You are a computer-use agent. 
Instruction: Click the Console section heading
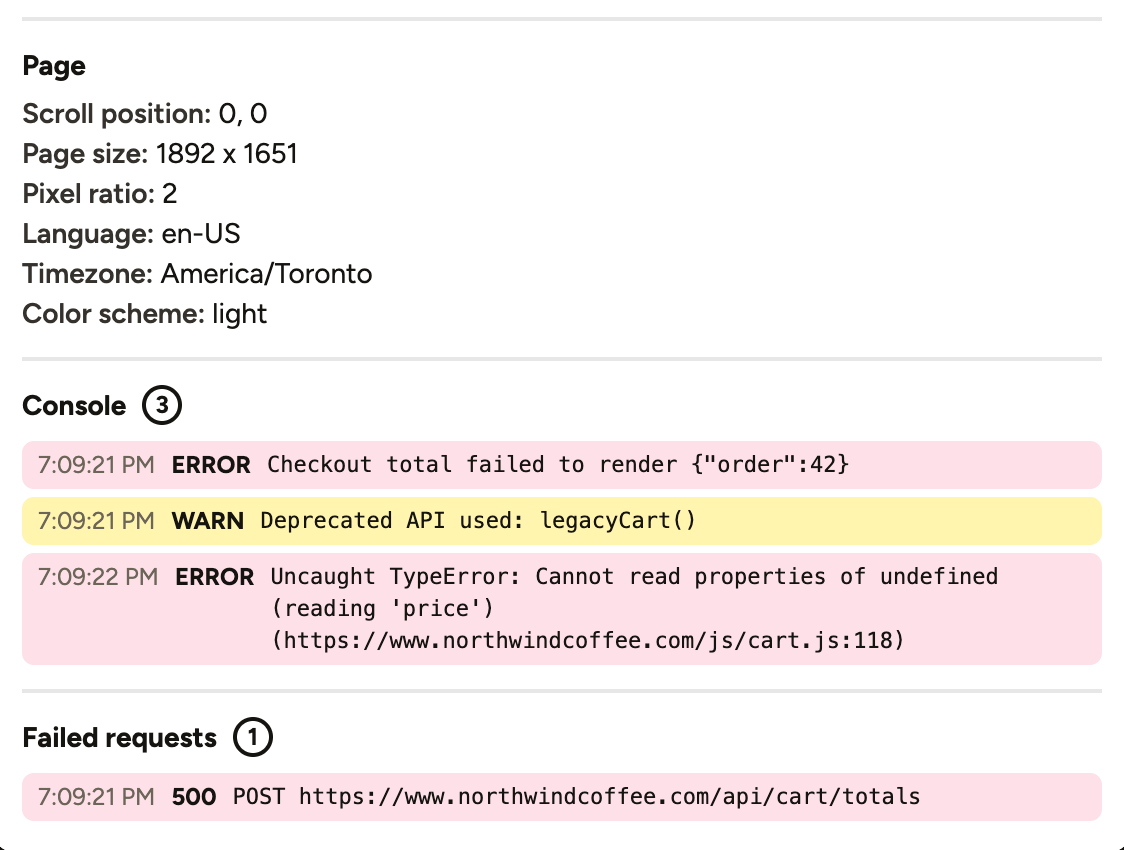(74, 406)
